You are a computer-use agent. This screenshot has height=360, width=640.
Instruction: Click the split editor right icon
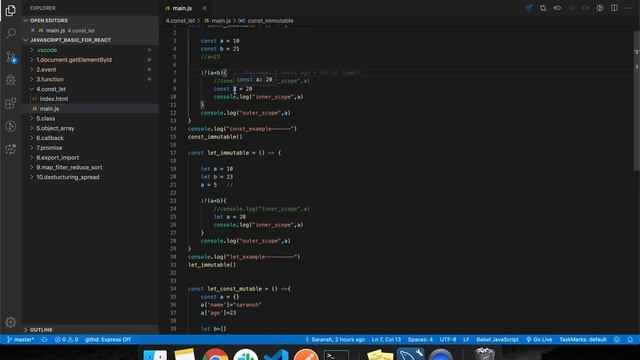(614, 8)
